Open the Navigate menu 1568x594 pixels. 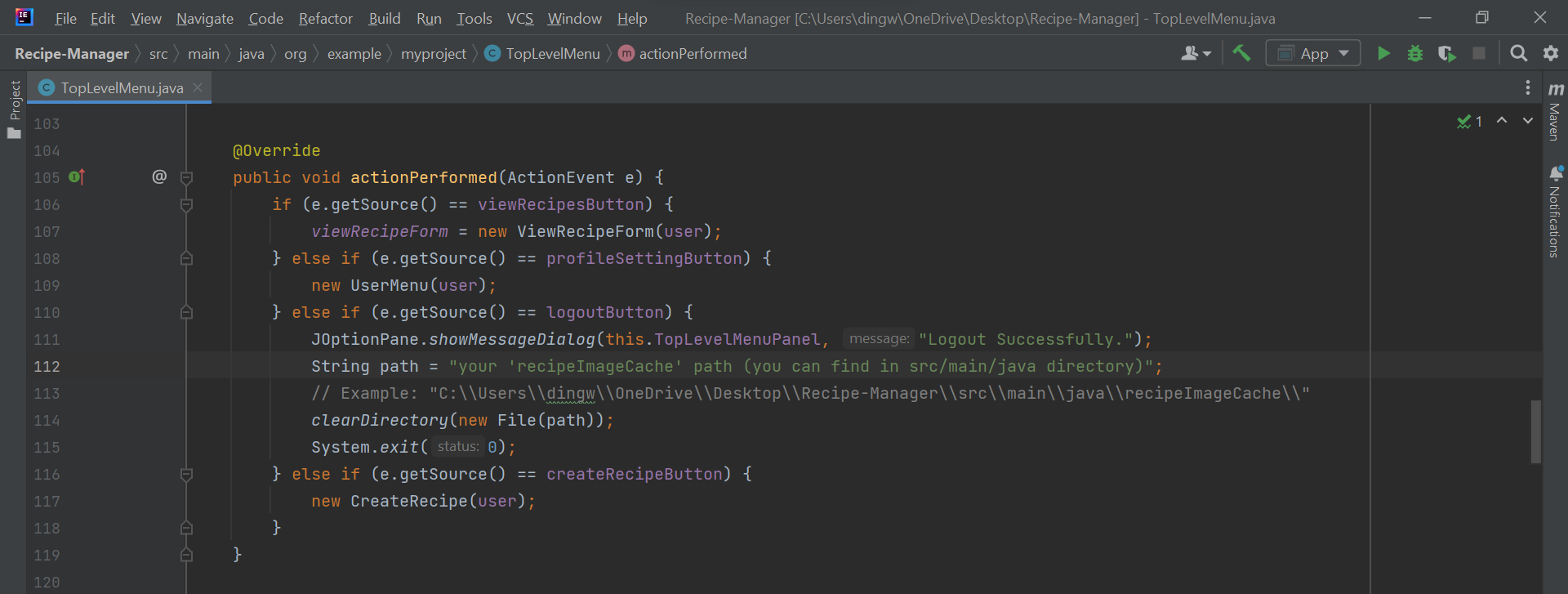204,18
